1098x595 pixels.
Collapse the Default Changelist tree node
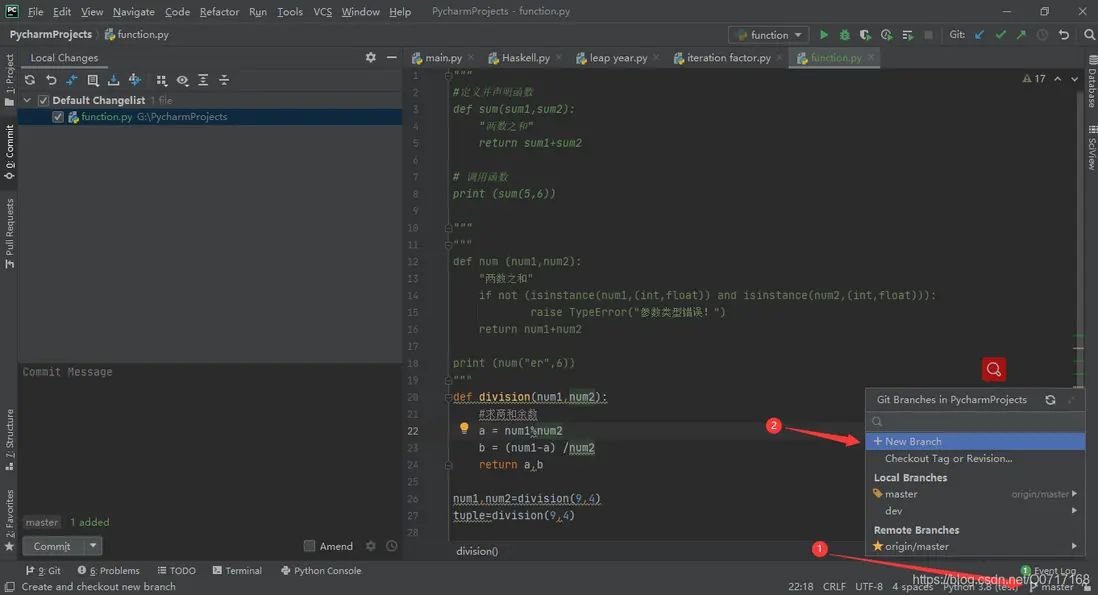[x=28, y=100]
